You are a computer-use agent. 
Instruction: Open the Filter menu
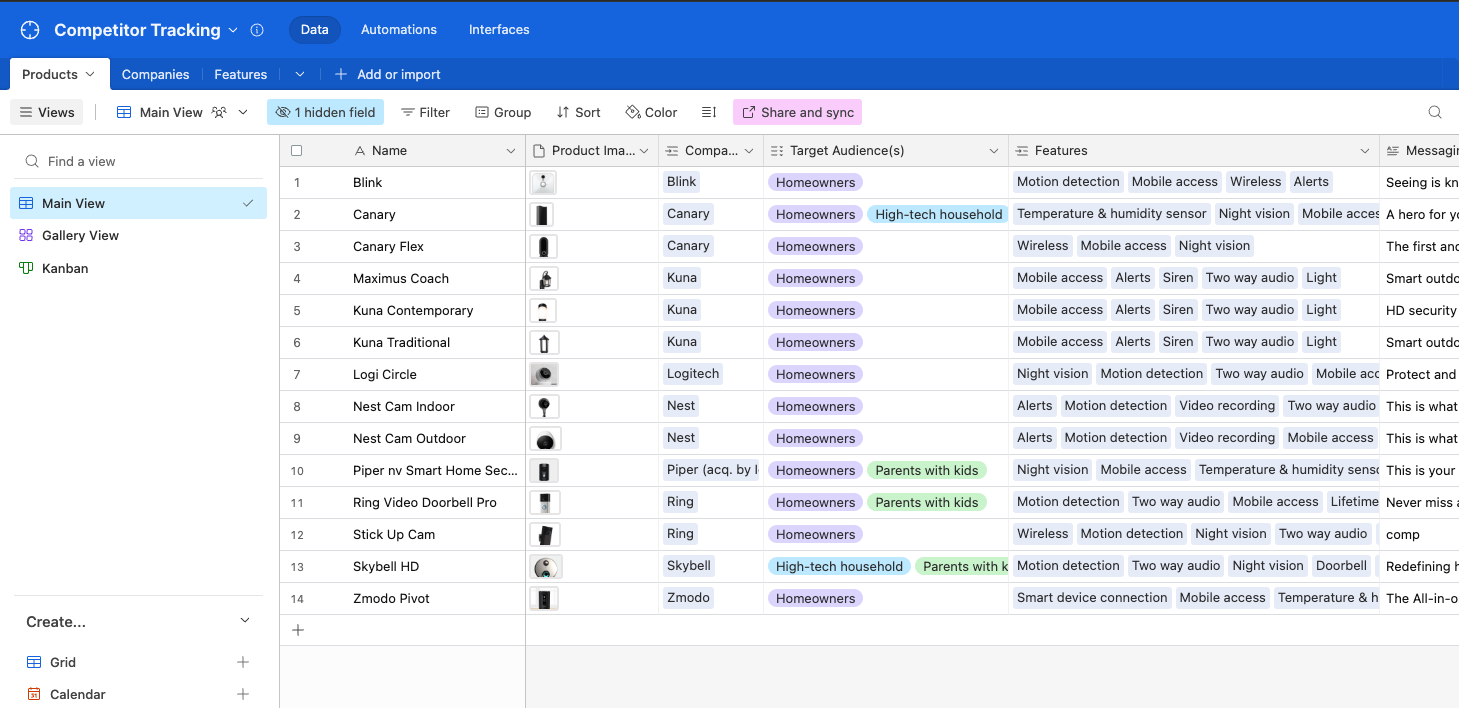click(x=425, y=112)
